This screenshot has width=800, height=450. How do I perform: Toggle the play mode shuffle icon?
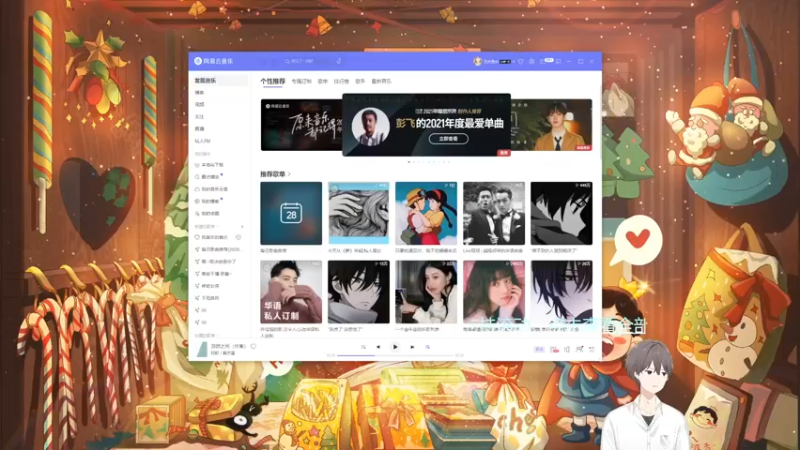coord(363,347)
